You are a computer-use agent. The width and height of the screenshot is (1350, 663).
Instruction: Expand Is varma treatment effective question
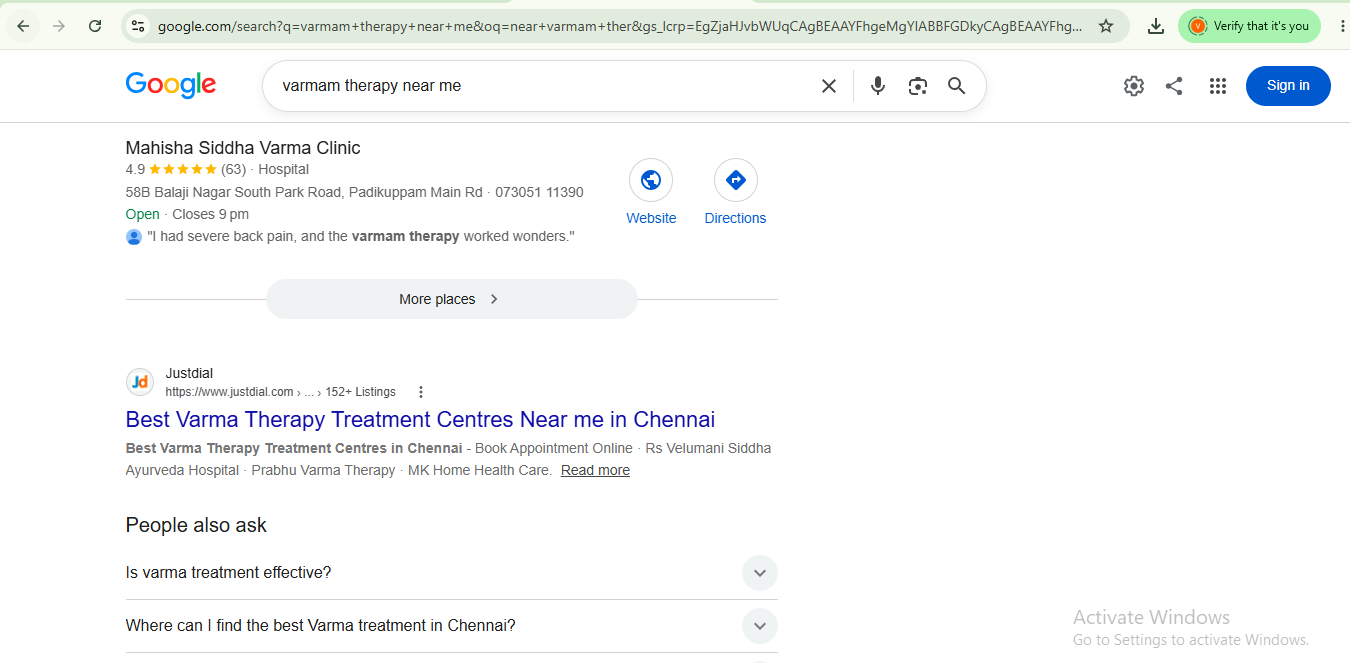pyautogui.click(x=451, y=573)
